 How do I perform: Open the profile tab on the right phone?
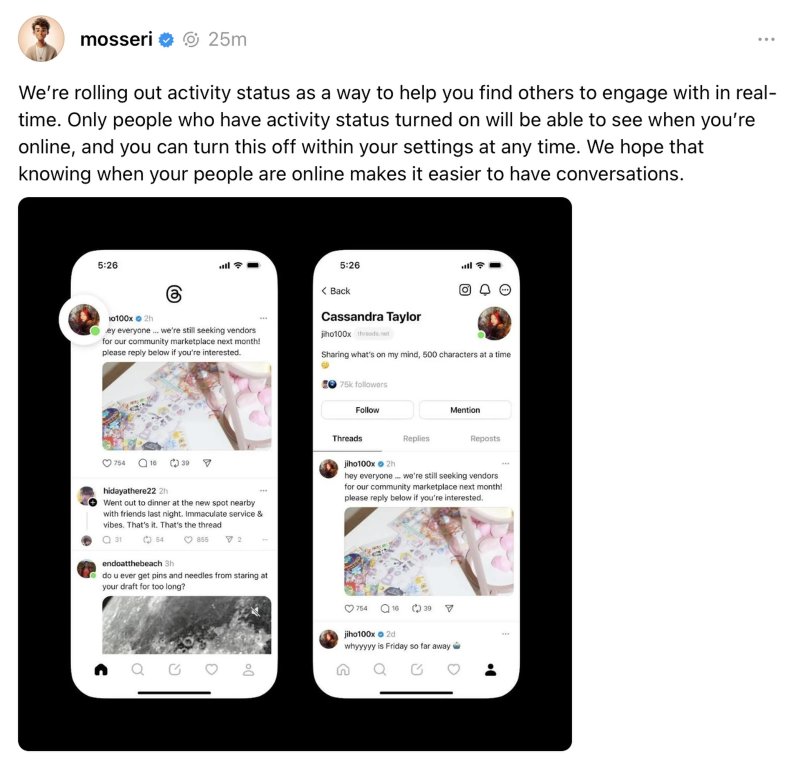(490, 671)
